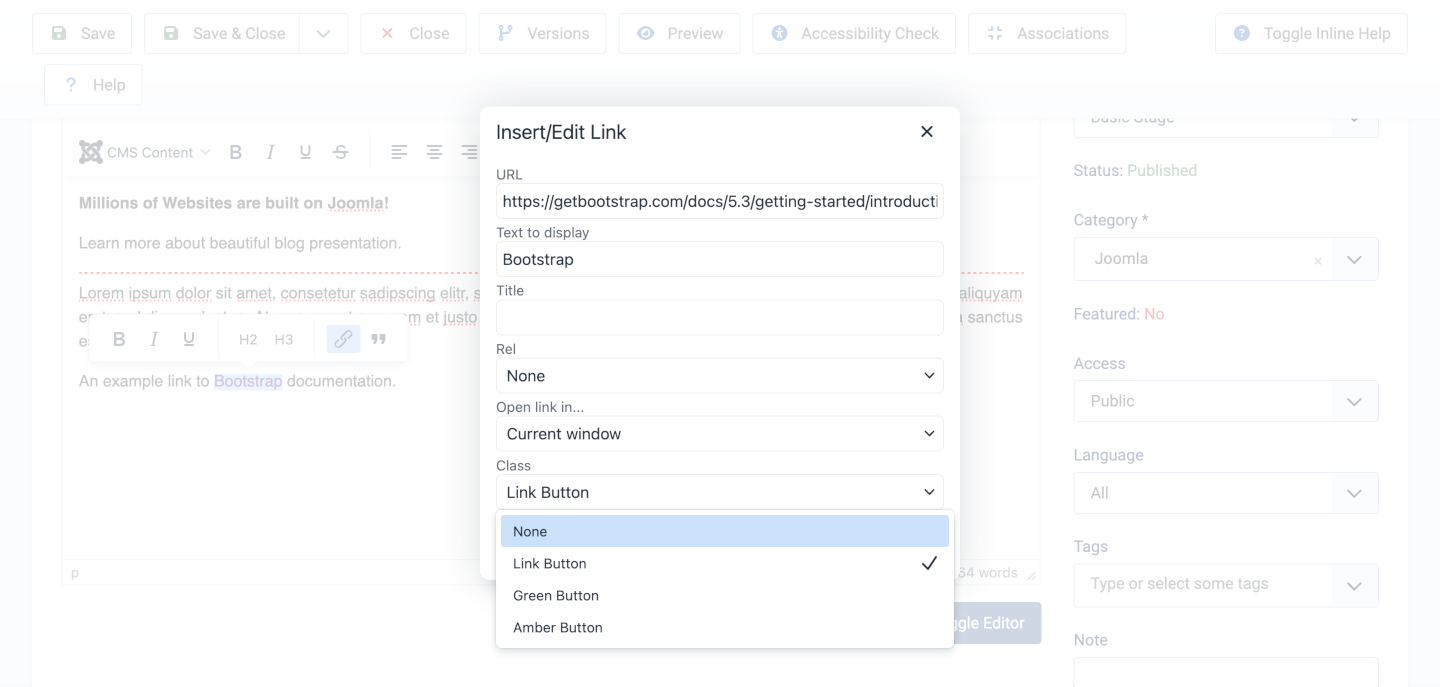Viewport: 1440px width, 687px height.
Task: Click italic in the floating selection toolbar
Action: click(x=154, y=339)
